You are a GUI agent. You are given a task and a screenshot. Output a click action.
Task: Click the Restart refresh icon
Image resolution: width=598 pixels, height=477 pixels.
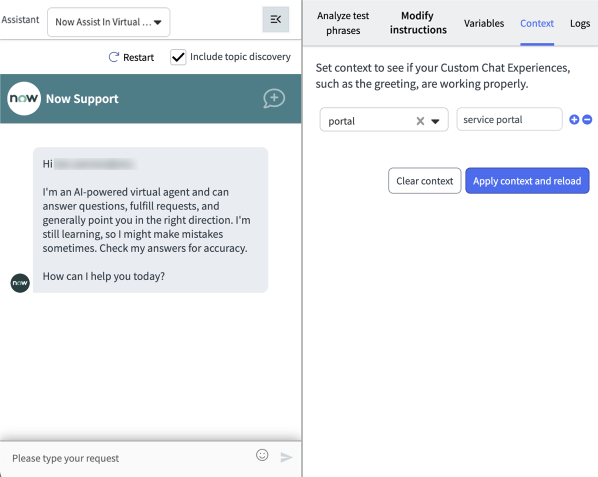114,57
